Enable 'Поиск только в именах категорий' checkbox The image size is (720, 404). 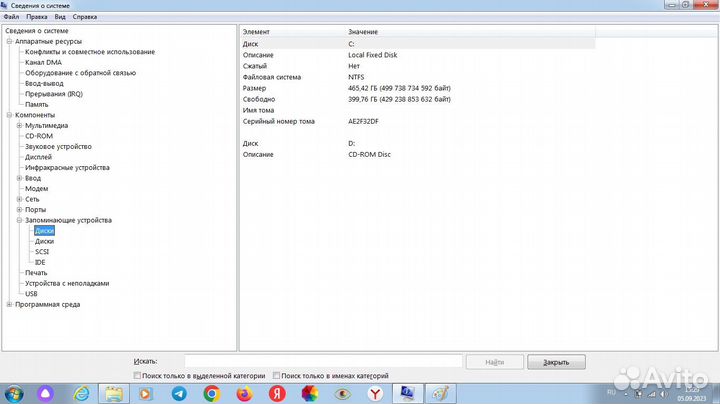pos(277,376)
